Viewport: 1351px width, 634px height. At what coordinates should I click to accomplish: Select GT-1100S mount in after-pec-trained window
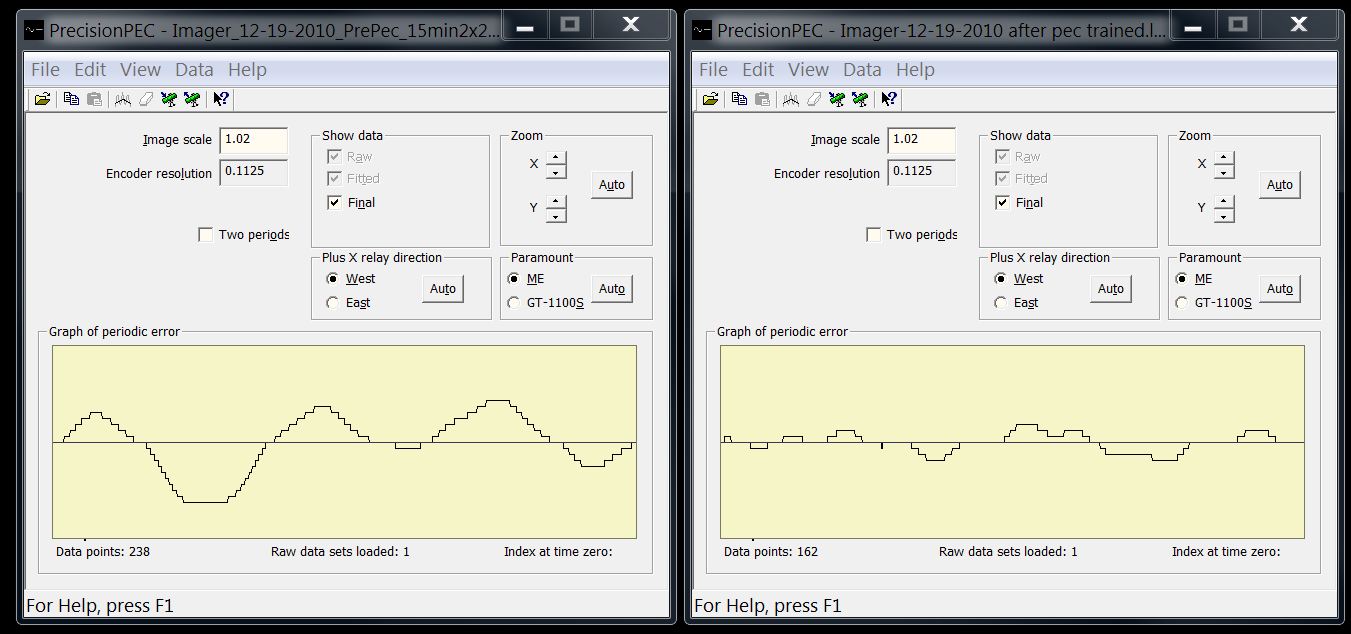[x=1183, y=303]
